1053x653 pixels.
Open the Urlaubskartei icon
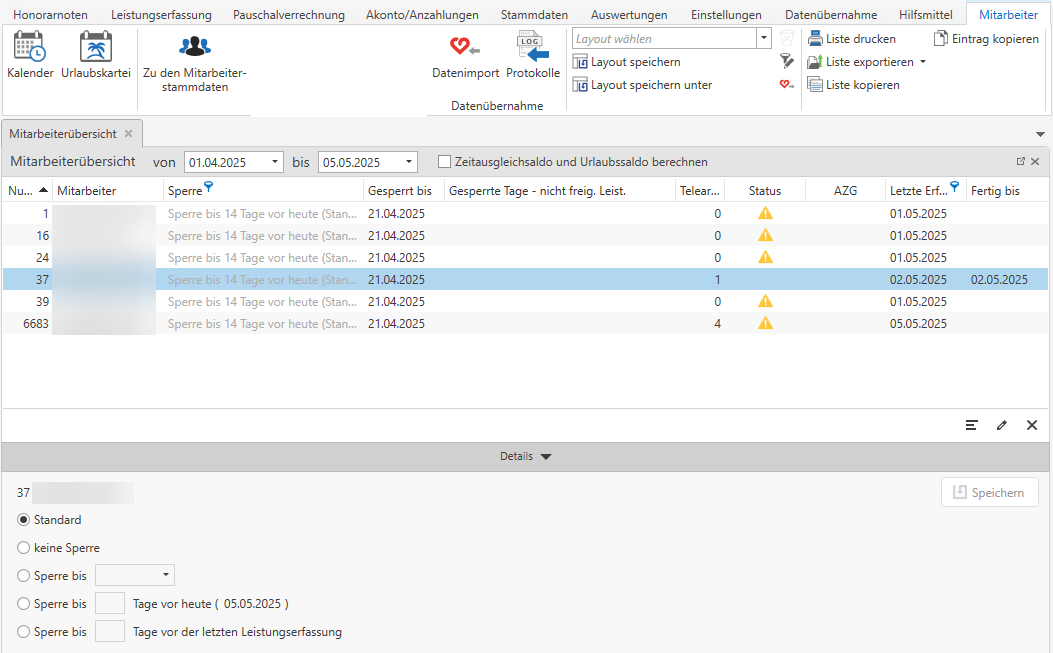(96, 48)
